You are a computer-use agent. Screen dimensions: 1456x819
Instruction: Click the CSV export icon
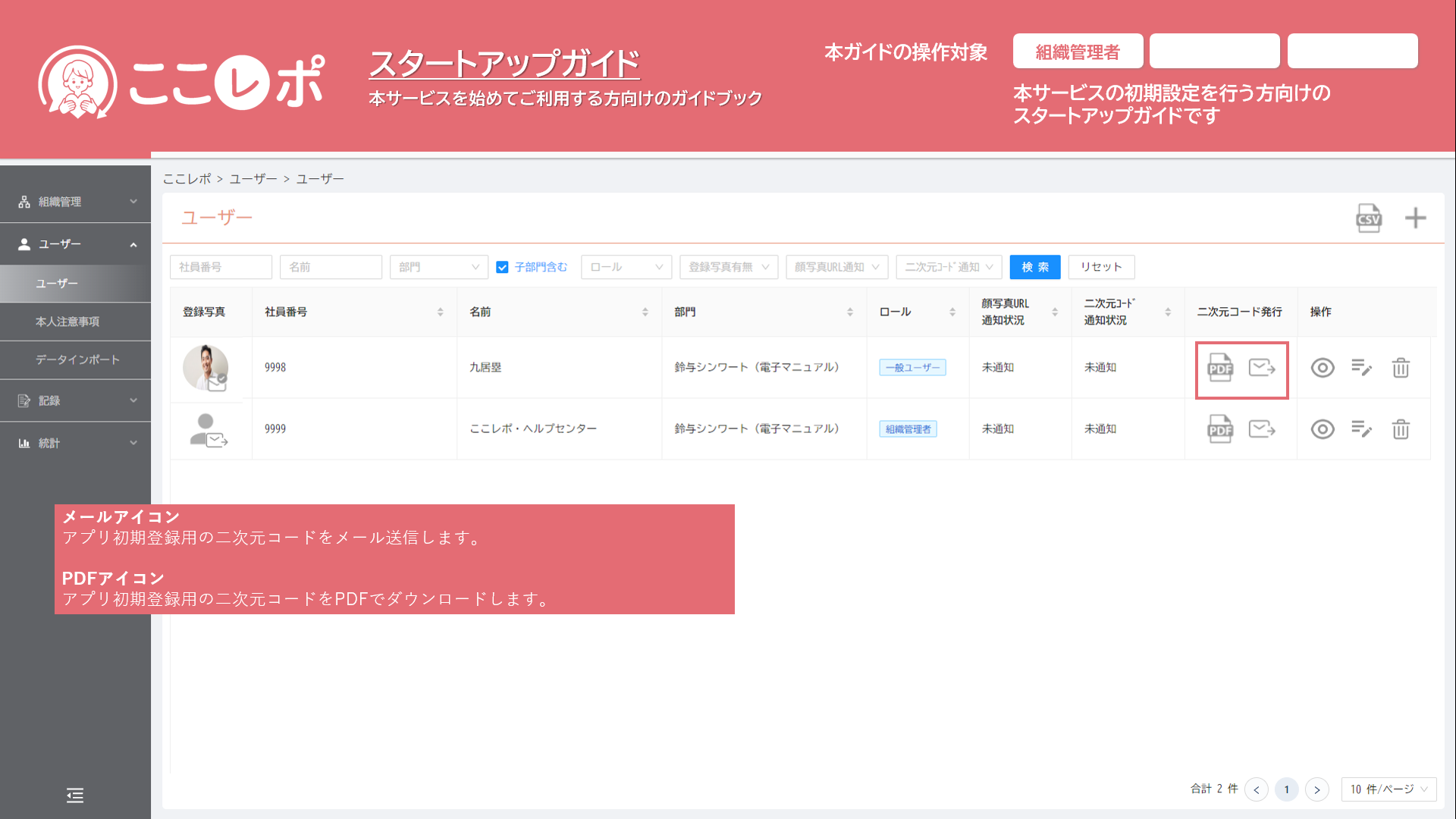point(1369,218)
